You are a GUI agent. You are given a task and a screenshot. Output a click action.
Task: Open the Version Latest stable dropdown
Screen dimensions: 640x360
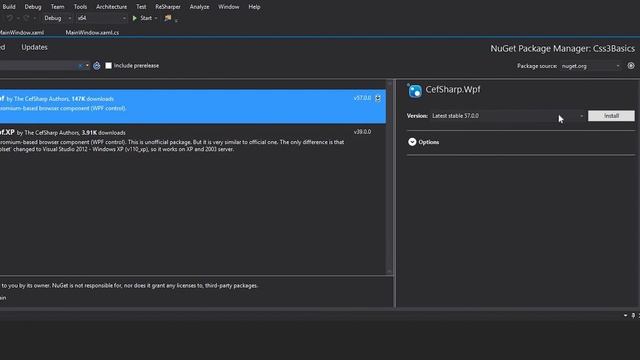coord(507,116)
